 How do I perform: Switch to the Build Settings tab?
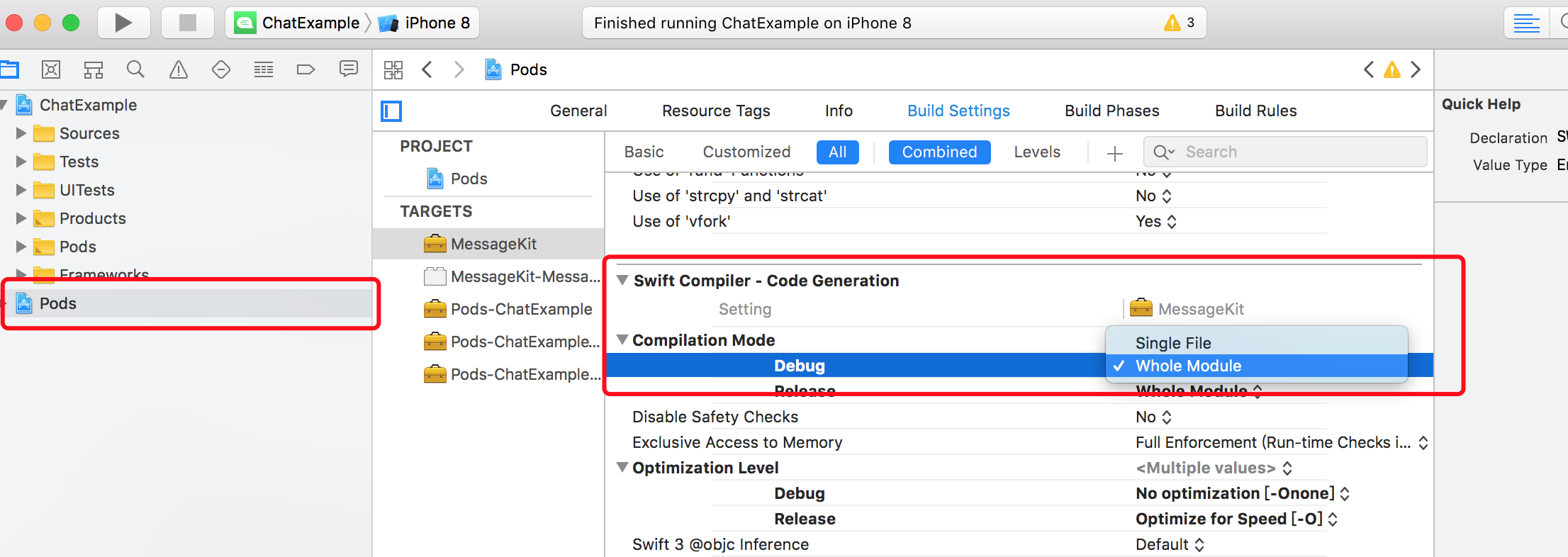[958, 111]
